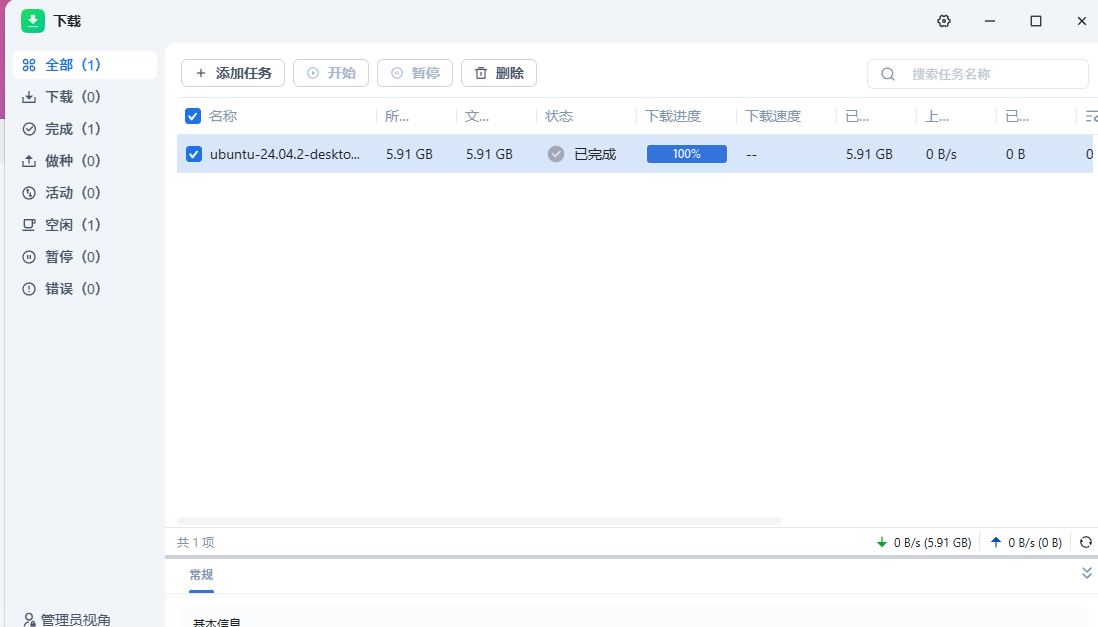Open settings via the gear icon
1098x627 pixels.
tap(944, 21)
